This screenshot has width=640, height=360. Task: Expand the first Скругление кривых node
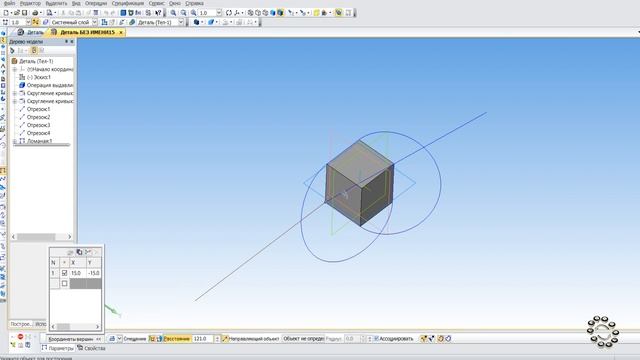tap(15, 93)
